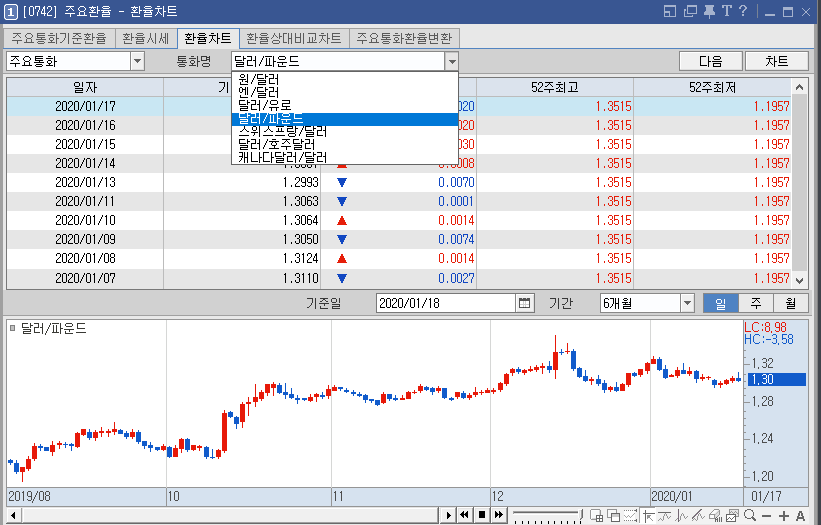Screen dimensions: 821x525
Task: Click the 다음 button
Action: [x=711, y=61]
